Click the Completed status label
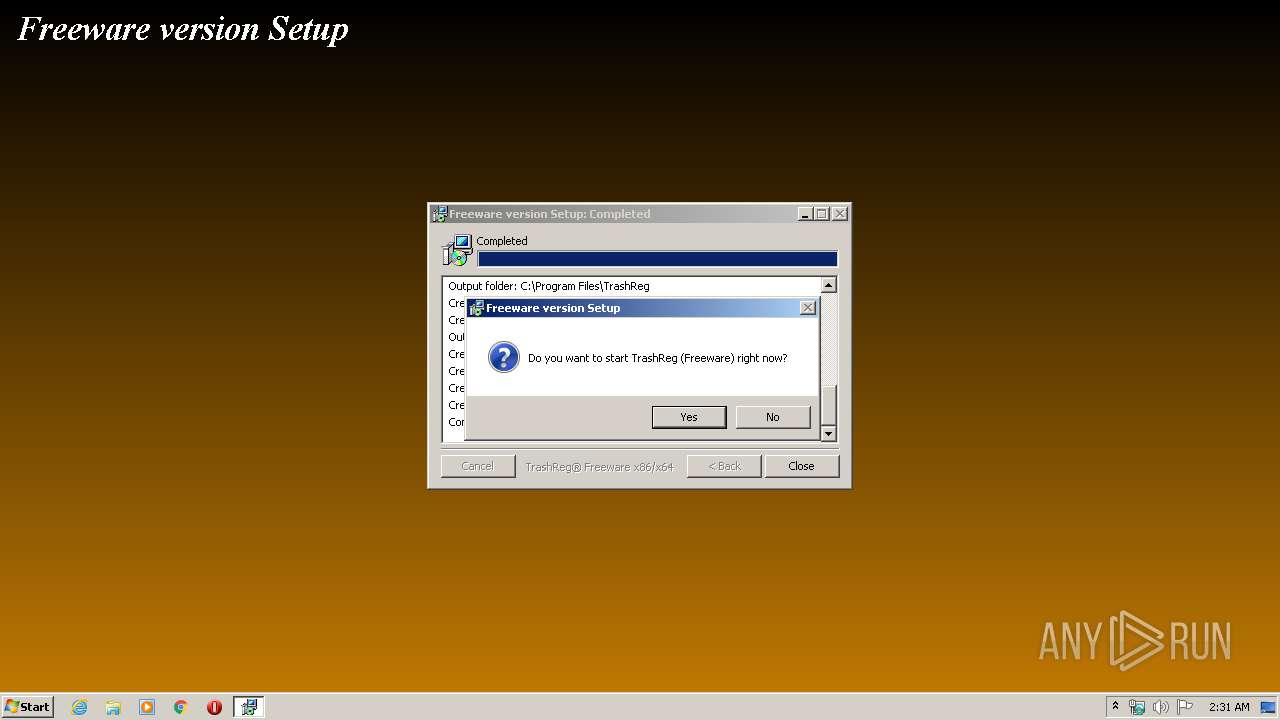The width and height of the screenshot is (1280, 720). pyautogui.click(x=502, y=241)
